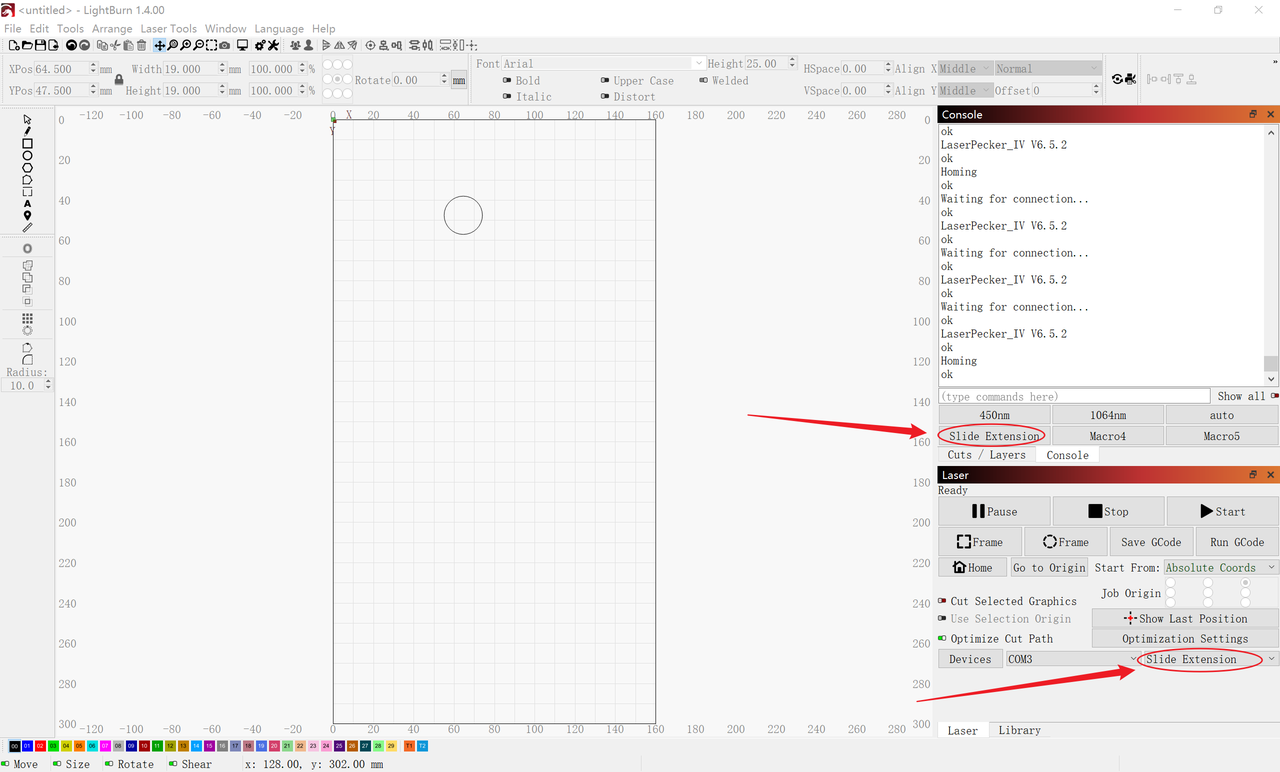Click the camera capture icon in toolbar
The height and width of the screenshot is (772, 1280).
pos(225,45)
